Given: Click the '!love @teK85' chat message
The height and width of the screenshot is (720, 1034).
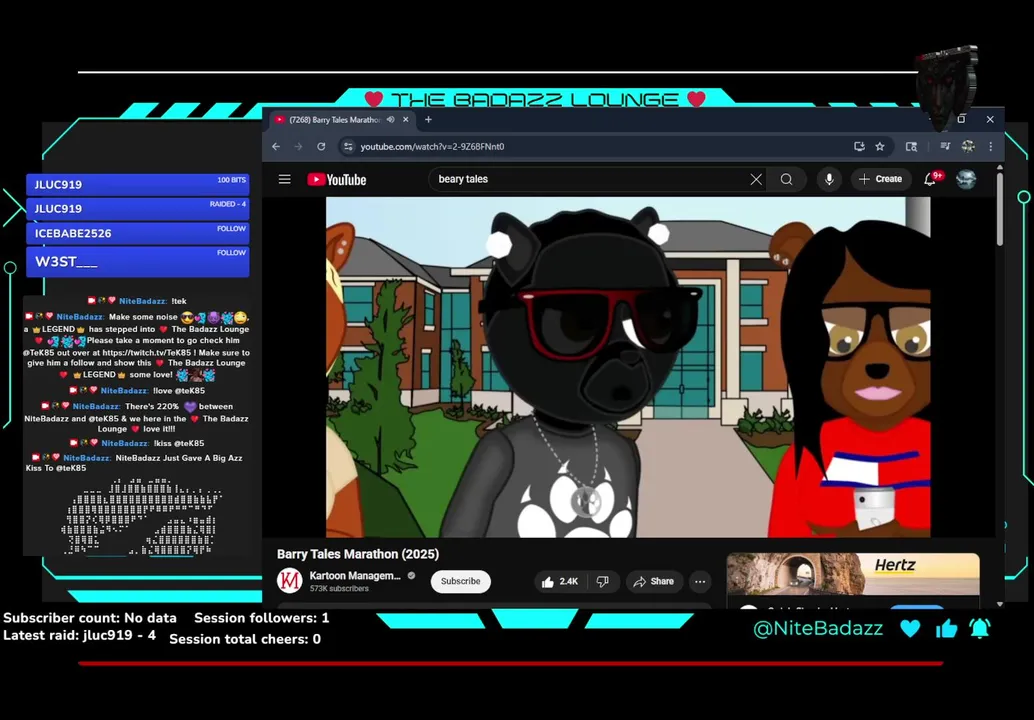Looking at the screenshot, I should coord(179,390).
